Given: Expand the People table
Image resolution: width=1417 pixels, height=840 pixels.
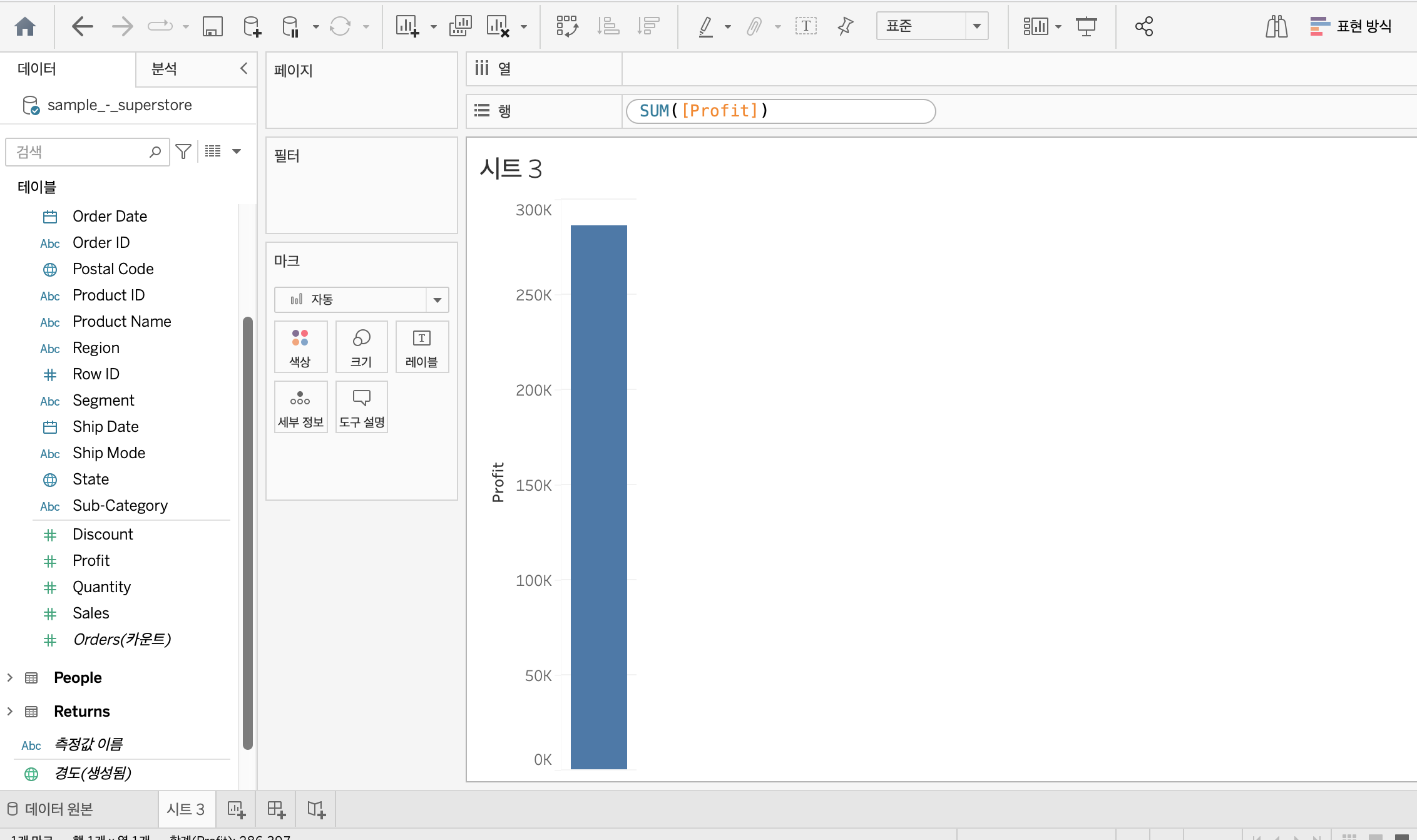Looking at the screenshot, I should tap(10, 677).
